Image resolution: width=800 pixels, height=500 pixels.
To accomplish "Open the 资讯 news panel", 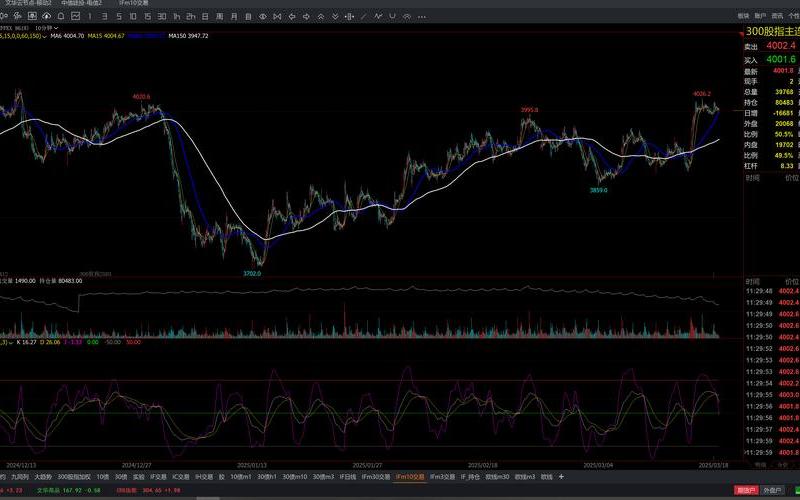I will click(x=777, y=16).
